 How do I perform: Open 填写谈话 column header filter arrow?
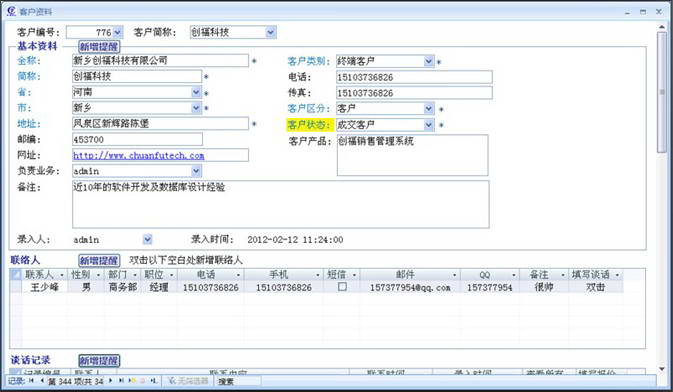click(x=617, y=275)
